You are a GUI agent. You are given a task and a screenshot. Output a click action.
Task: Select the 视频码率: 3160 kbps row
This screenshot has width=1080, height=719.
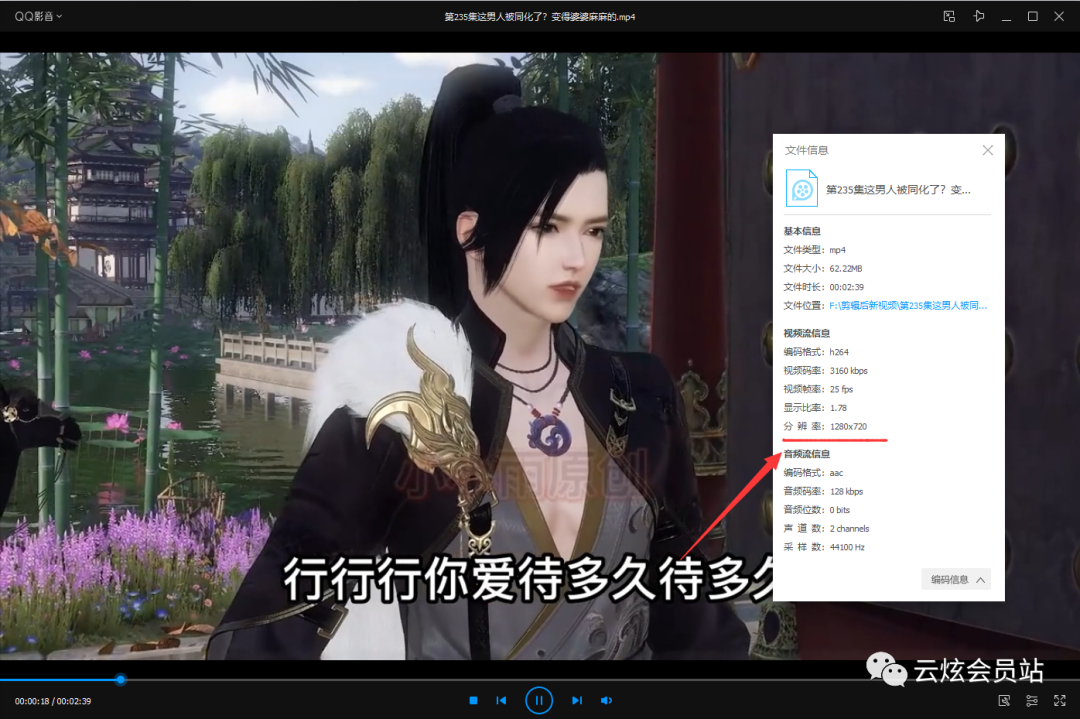[x=826, y=371]
